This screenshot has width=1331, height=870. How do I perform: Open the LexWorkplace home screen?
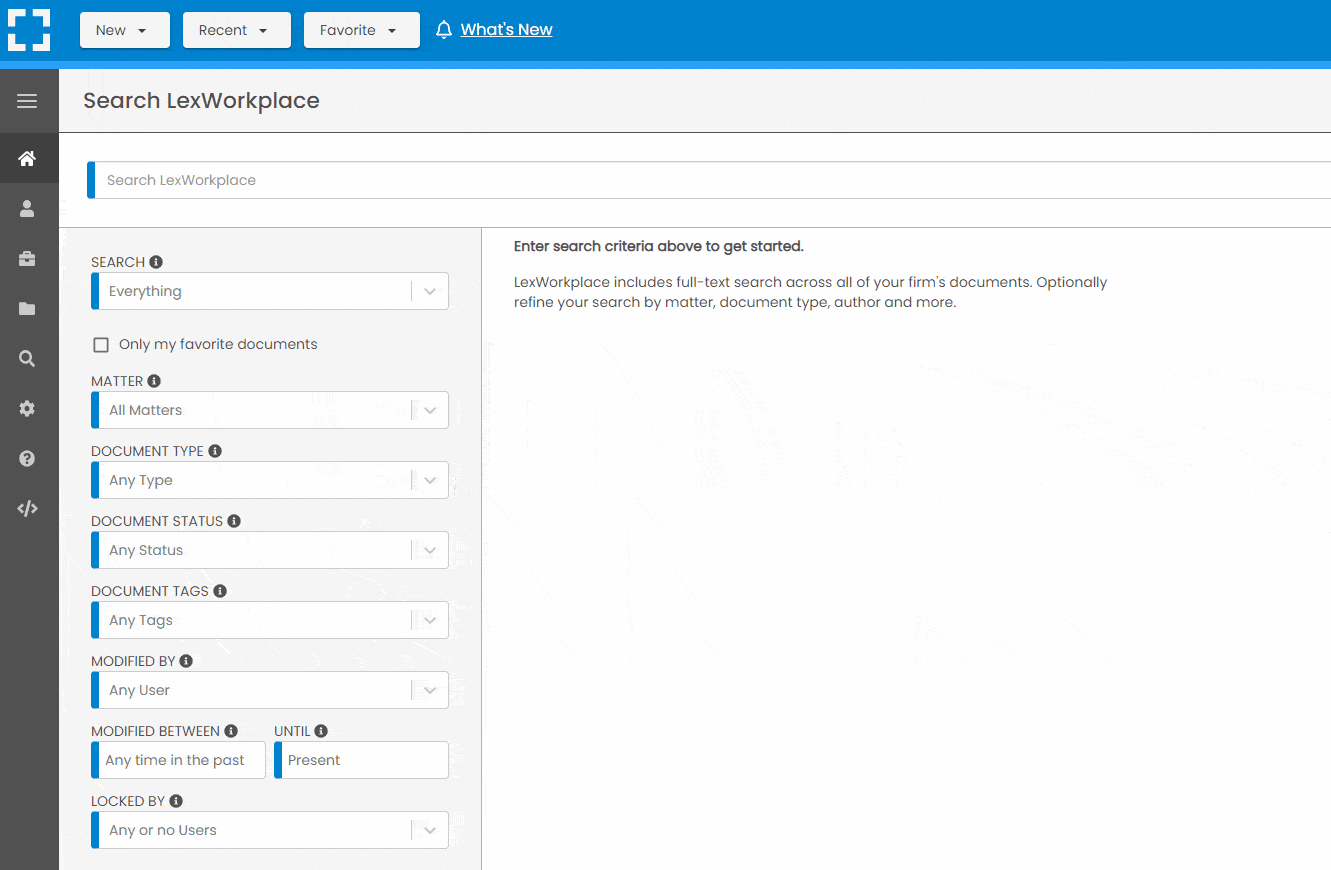[x=28, y=158]
